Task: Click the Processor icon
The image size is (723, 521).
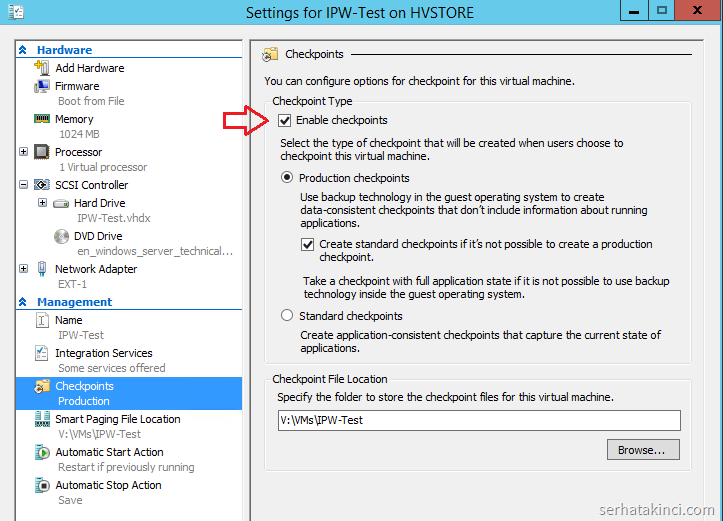Action: (41, 152)
